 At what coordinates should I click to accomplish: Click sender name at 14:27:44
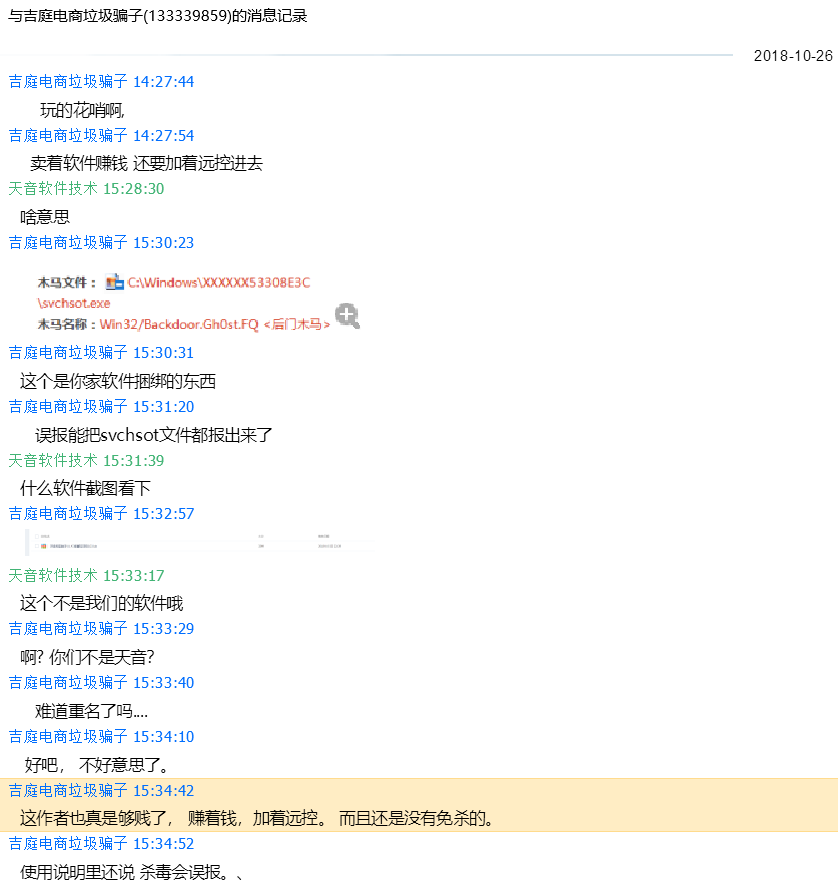coord(68,81)
